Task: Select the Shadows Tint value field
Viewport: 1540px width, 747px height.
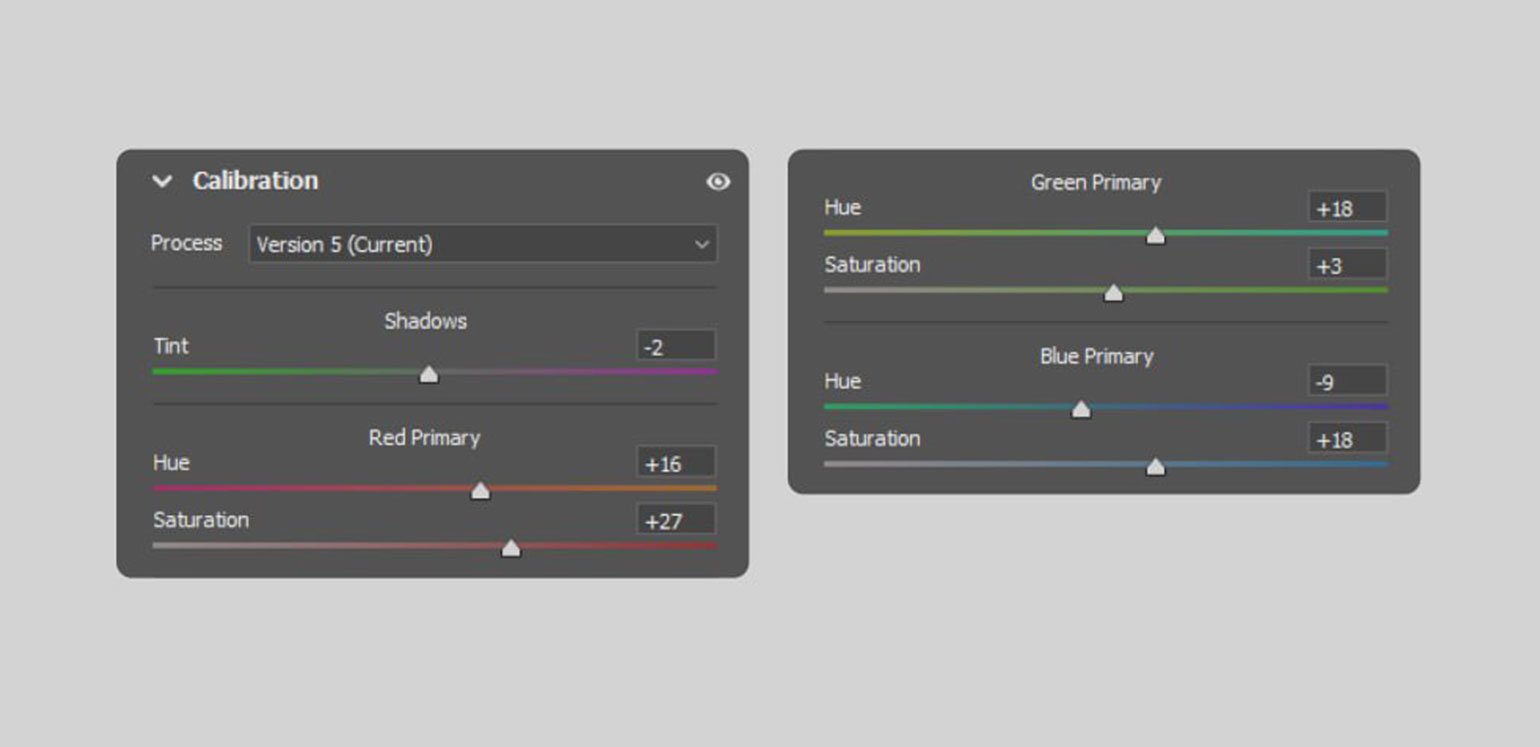Action: pos(675,347)
